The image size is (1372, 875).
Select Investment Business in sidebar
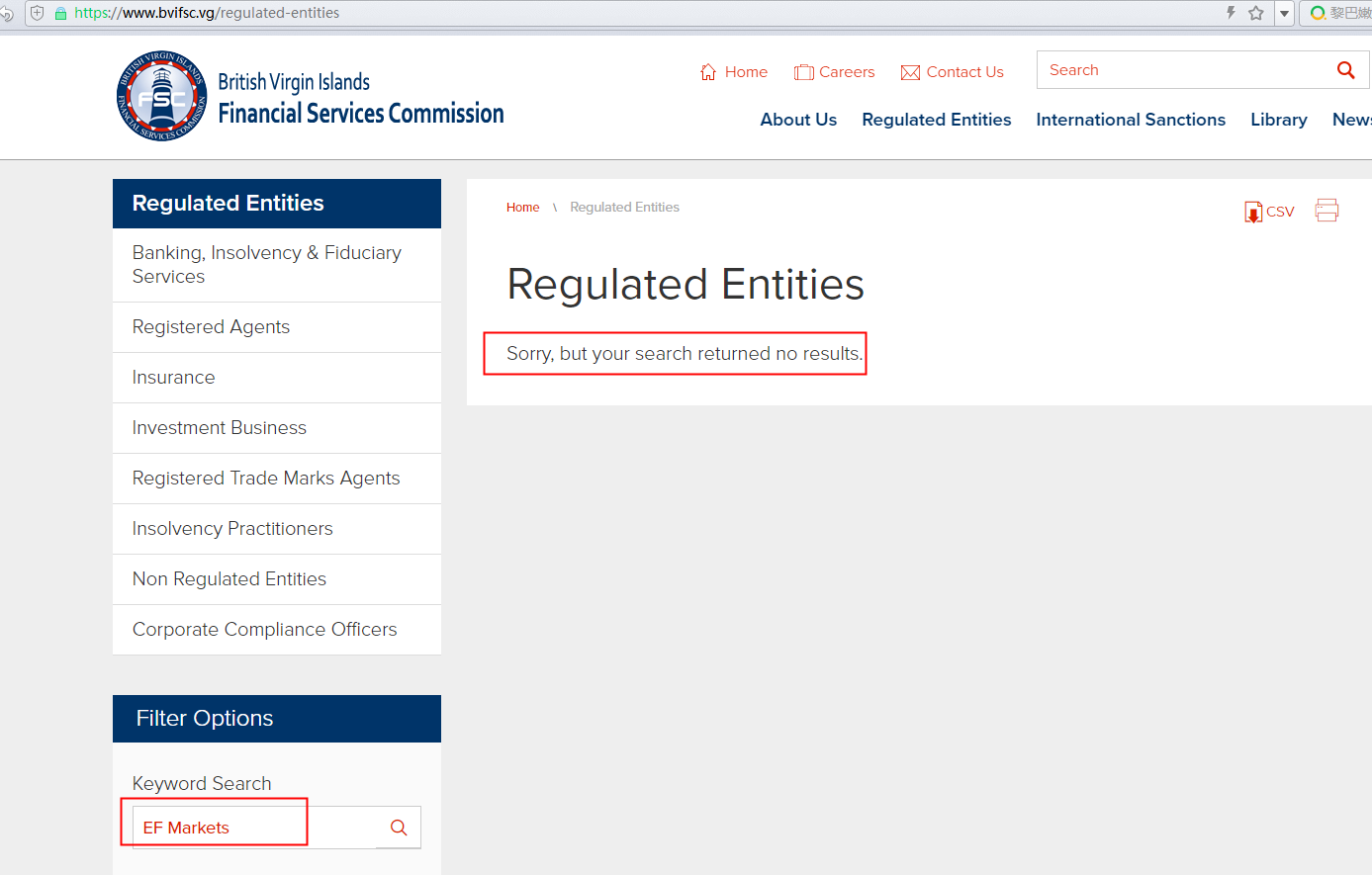point(277,428)
